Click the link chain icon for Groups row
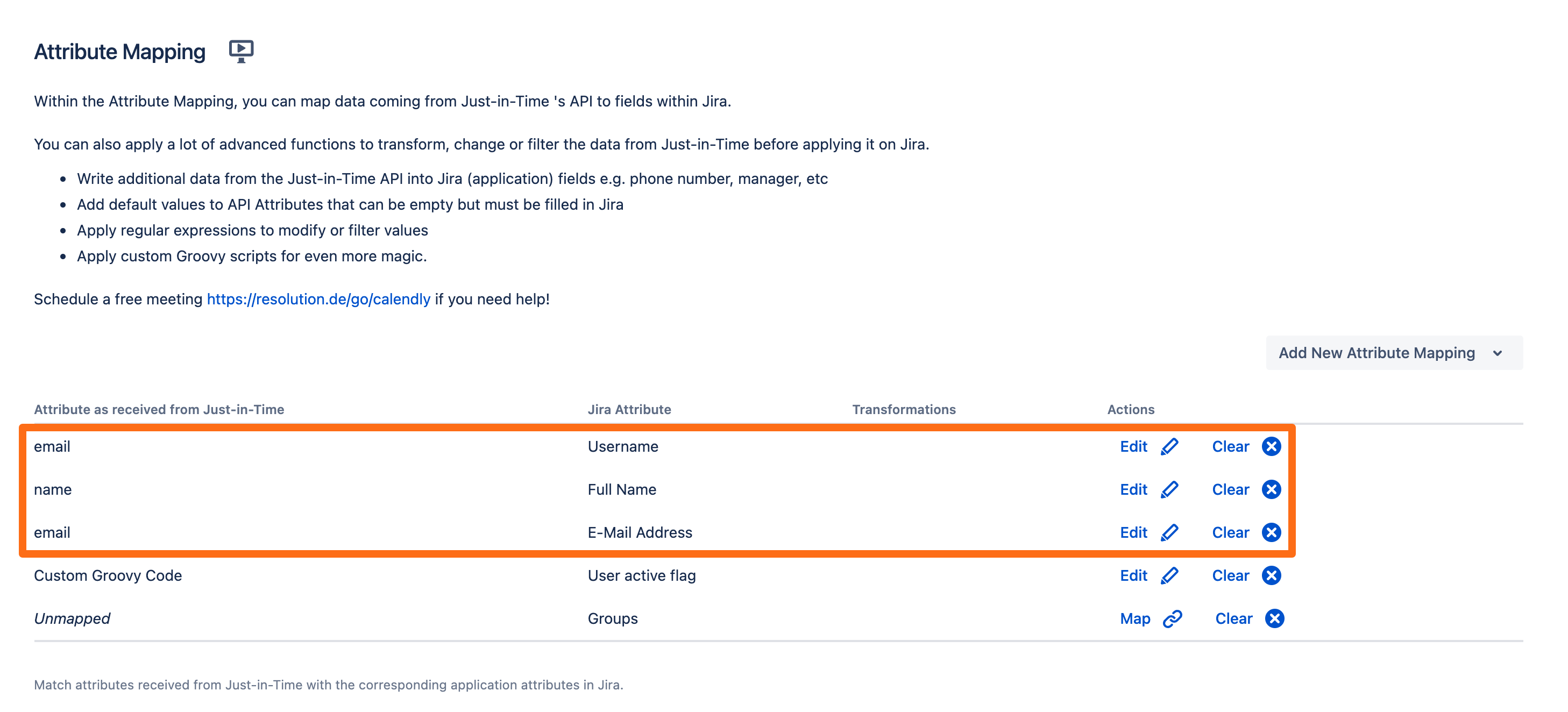Image resolution: width=1568 pixels, height=712 pixels. (1172, 619)
